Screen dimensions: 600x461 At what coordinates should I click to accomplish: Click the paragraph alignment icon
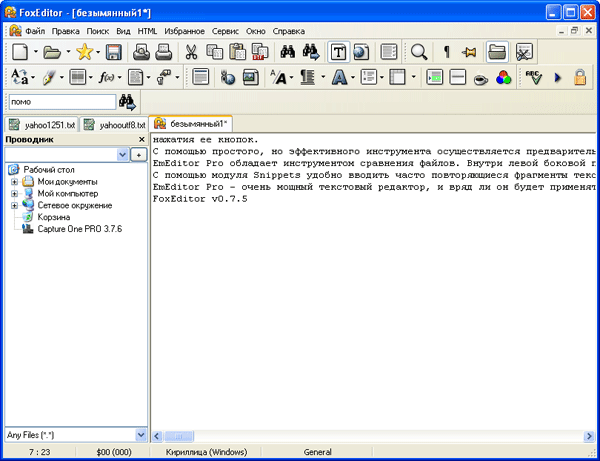(307, 77)
